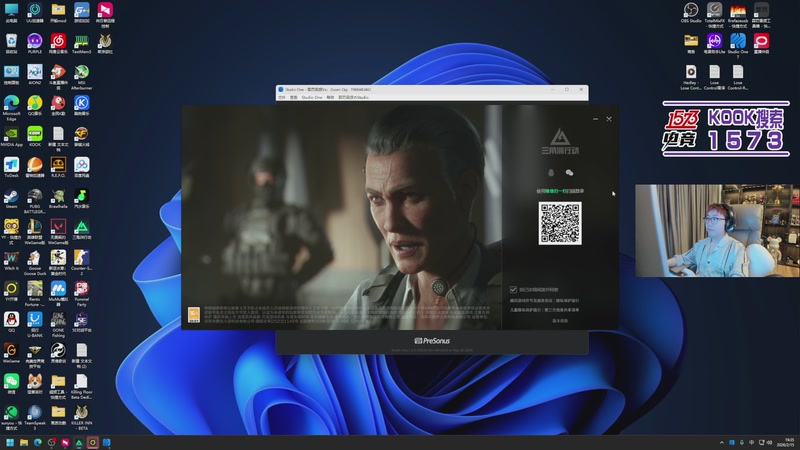Viewport: 800px width, 450px height.
Task: Click the WeGame desktop icon
Action: point(11,353)
